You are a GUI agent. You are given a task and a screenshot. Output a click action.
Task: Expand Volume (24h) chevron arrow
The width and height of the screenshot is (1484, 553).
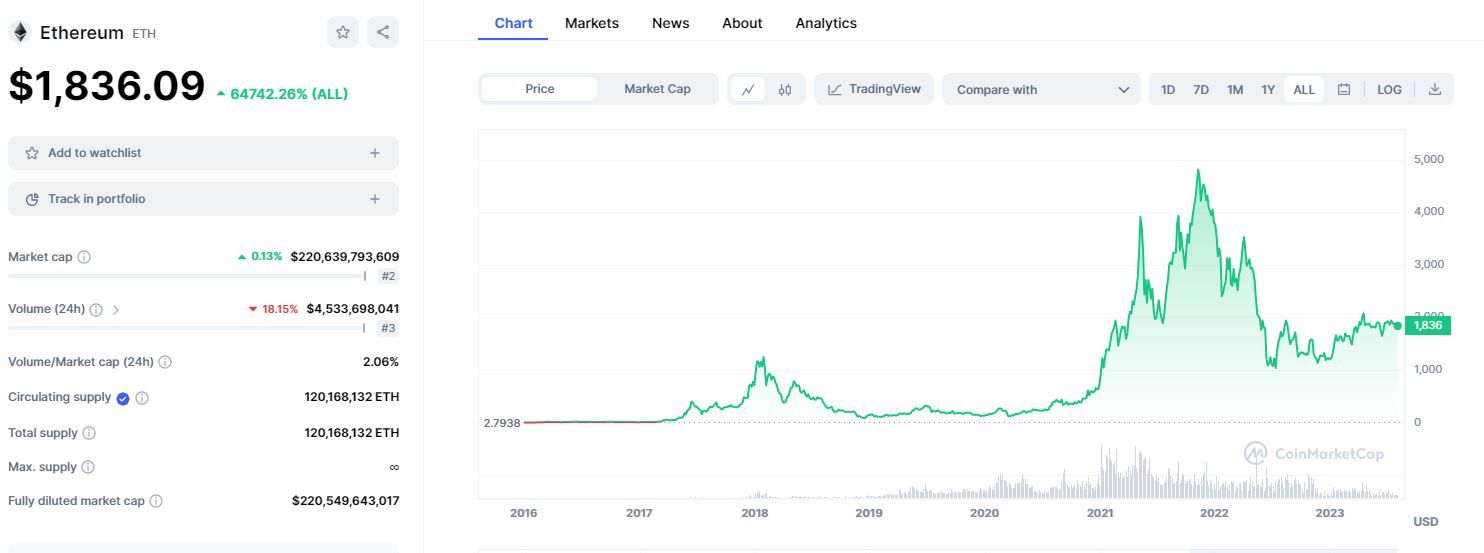pyautogui.click(x=116, y=310)
